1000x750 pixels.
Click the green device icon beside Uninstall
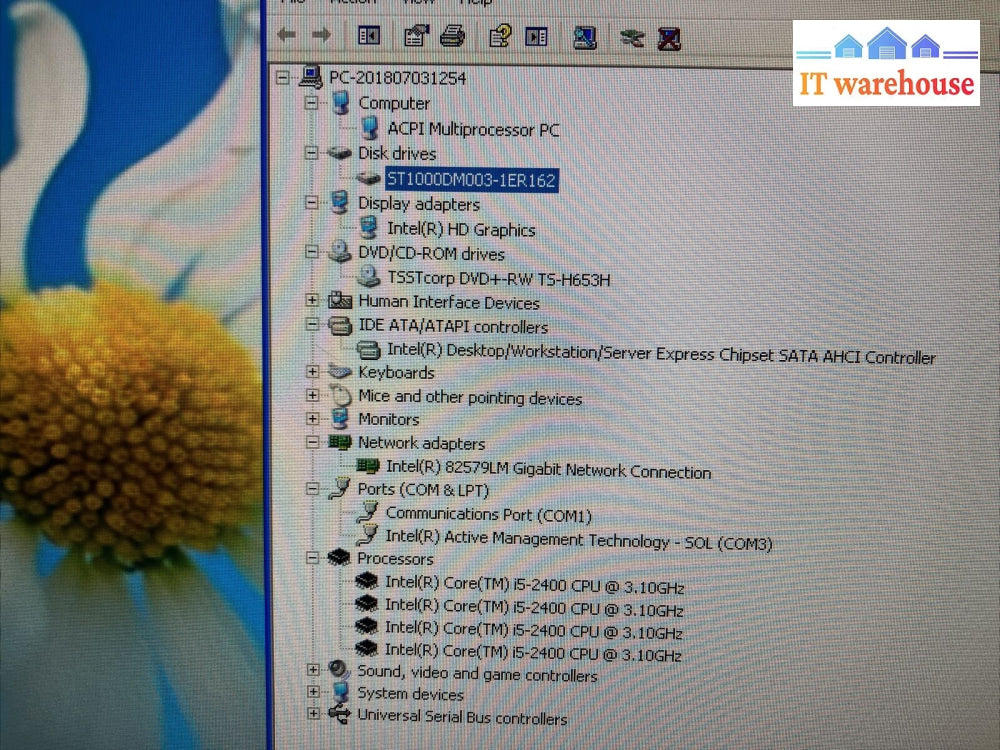point(631,38)
